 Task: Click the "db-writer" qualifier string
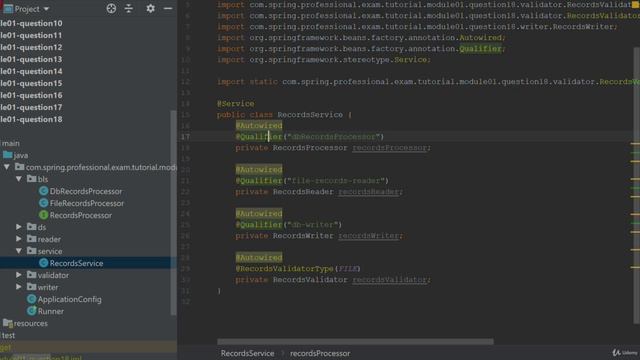click(x=312, y=224)
